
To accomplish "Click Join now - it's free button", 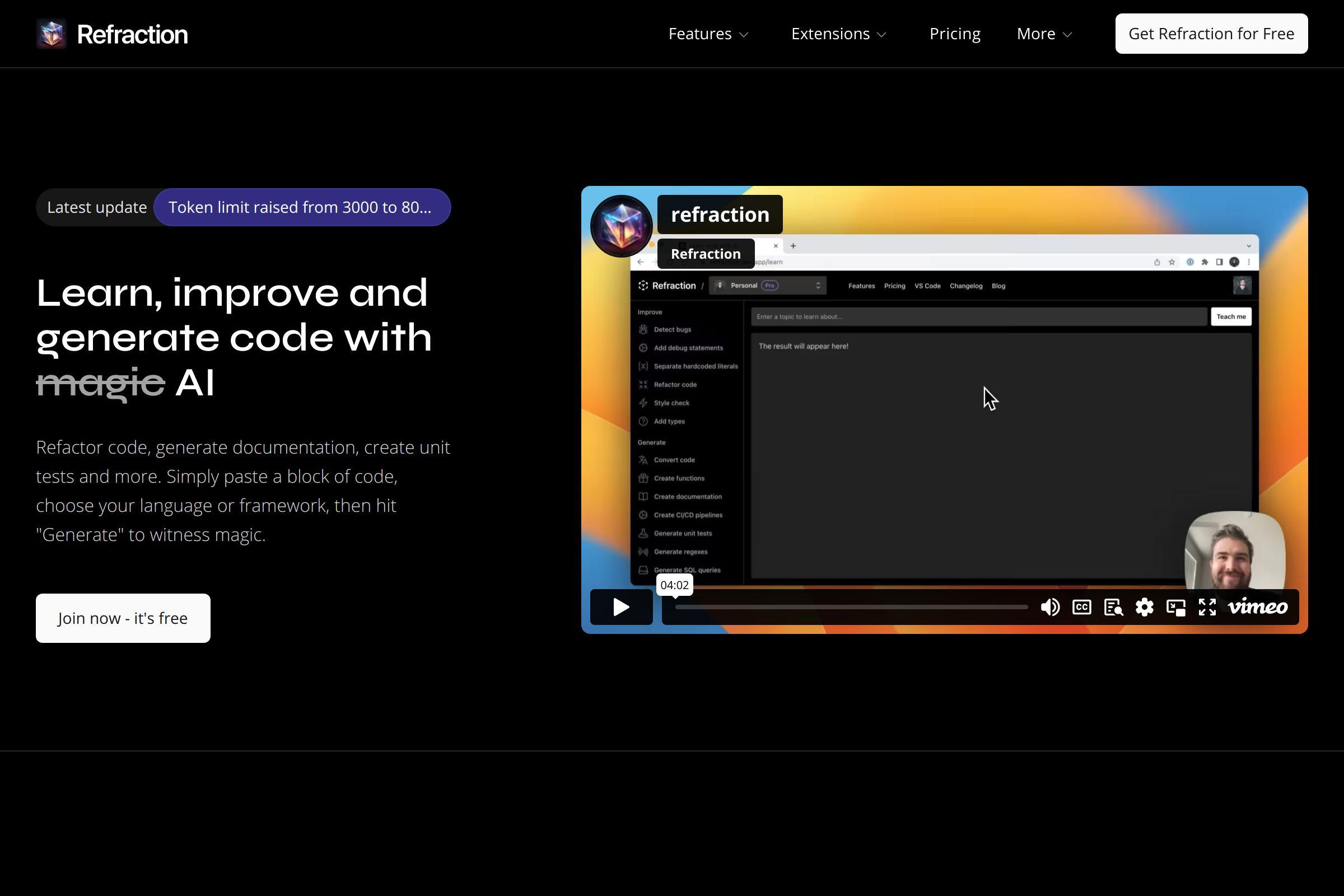I will click(123, 618).
